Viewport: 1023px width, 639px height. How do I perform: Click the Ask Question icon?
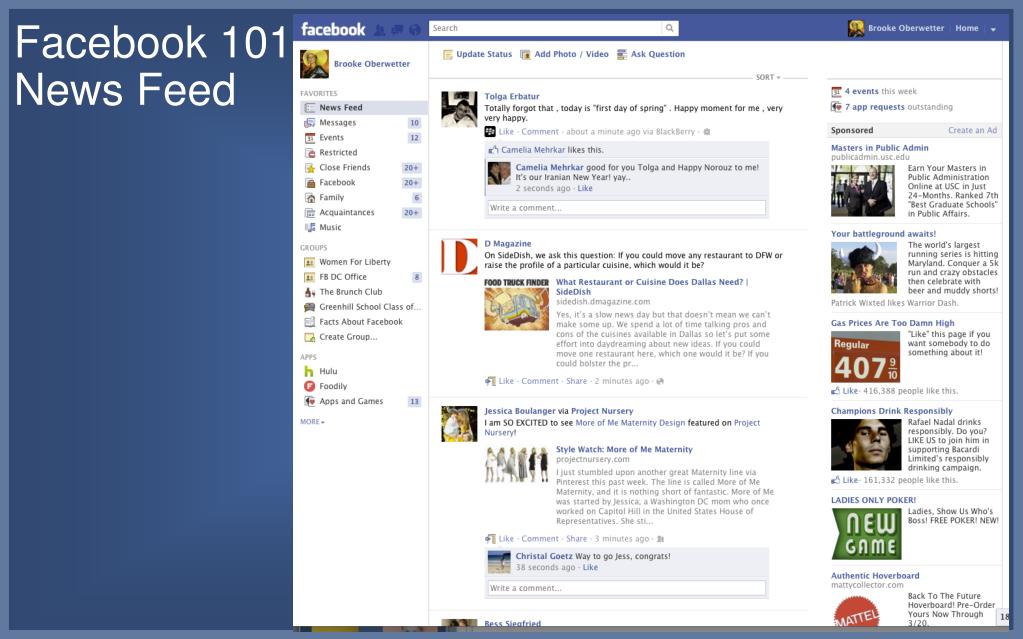click(622, 55)
